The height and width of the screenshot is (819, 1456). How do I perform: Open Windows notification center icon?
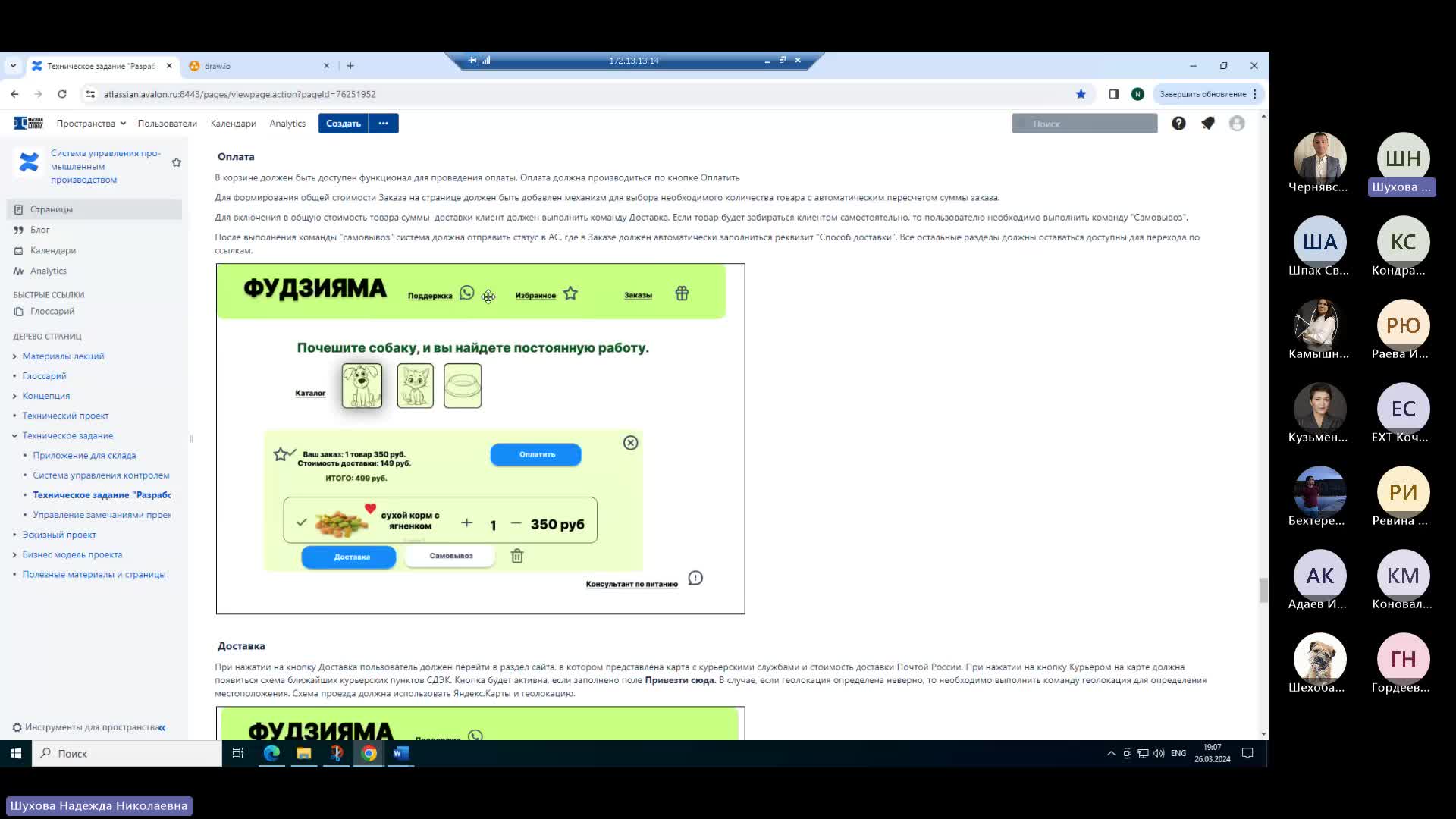1247,753
